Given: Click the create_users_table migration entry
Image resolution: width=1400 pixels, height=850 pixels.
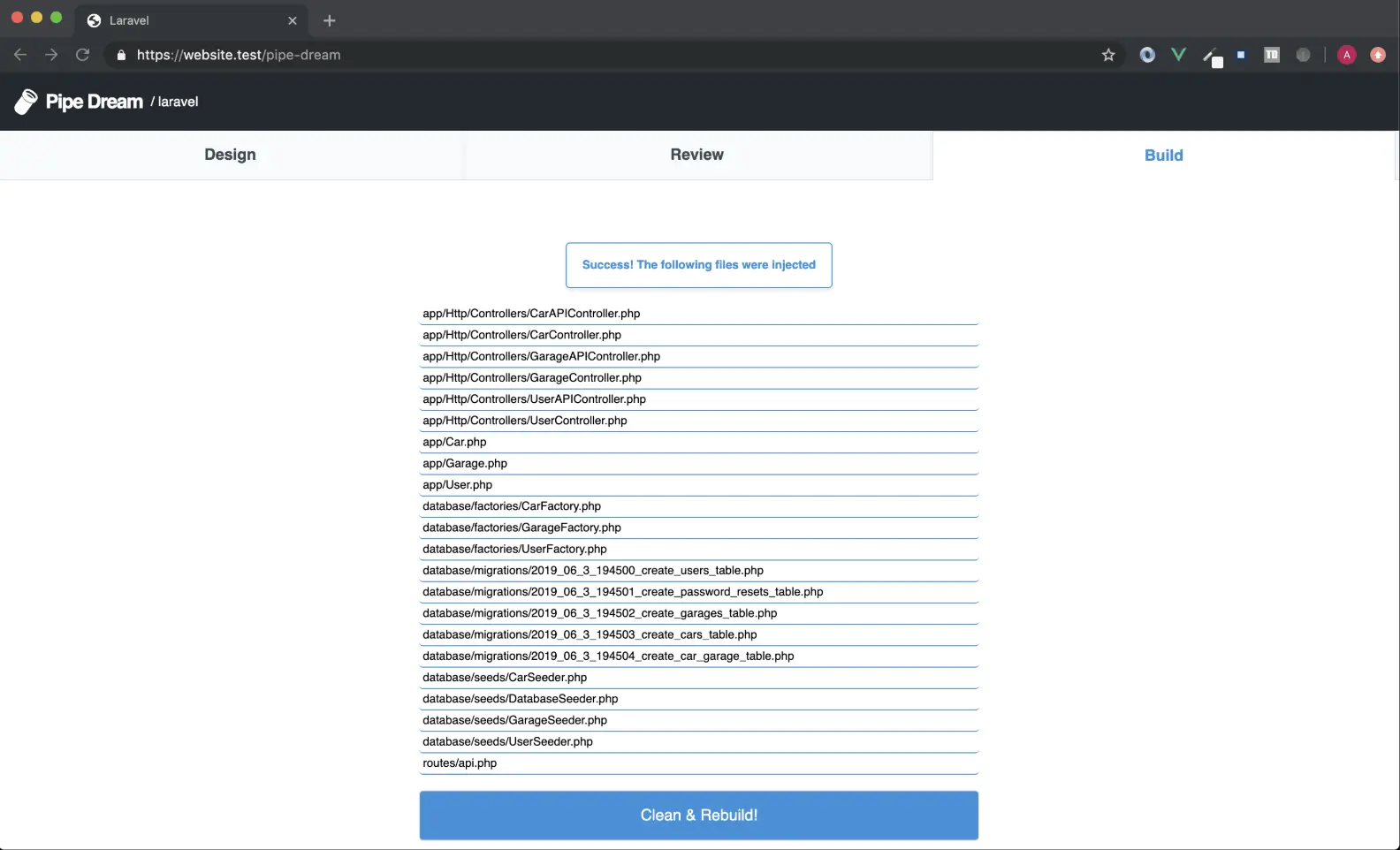Looking at the screenshot, I should pyautogui.click(x=699, y=571).
